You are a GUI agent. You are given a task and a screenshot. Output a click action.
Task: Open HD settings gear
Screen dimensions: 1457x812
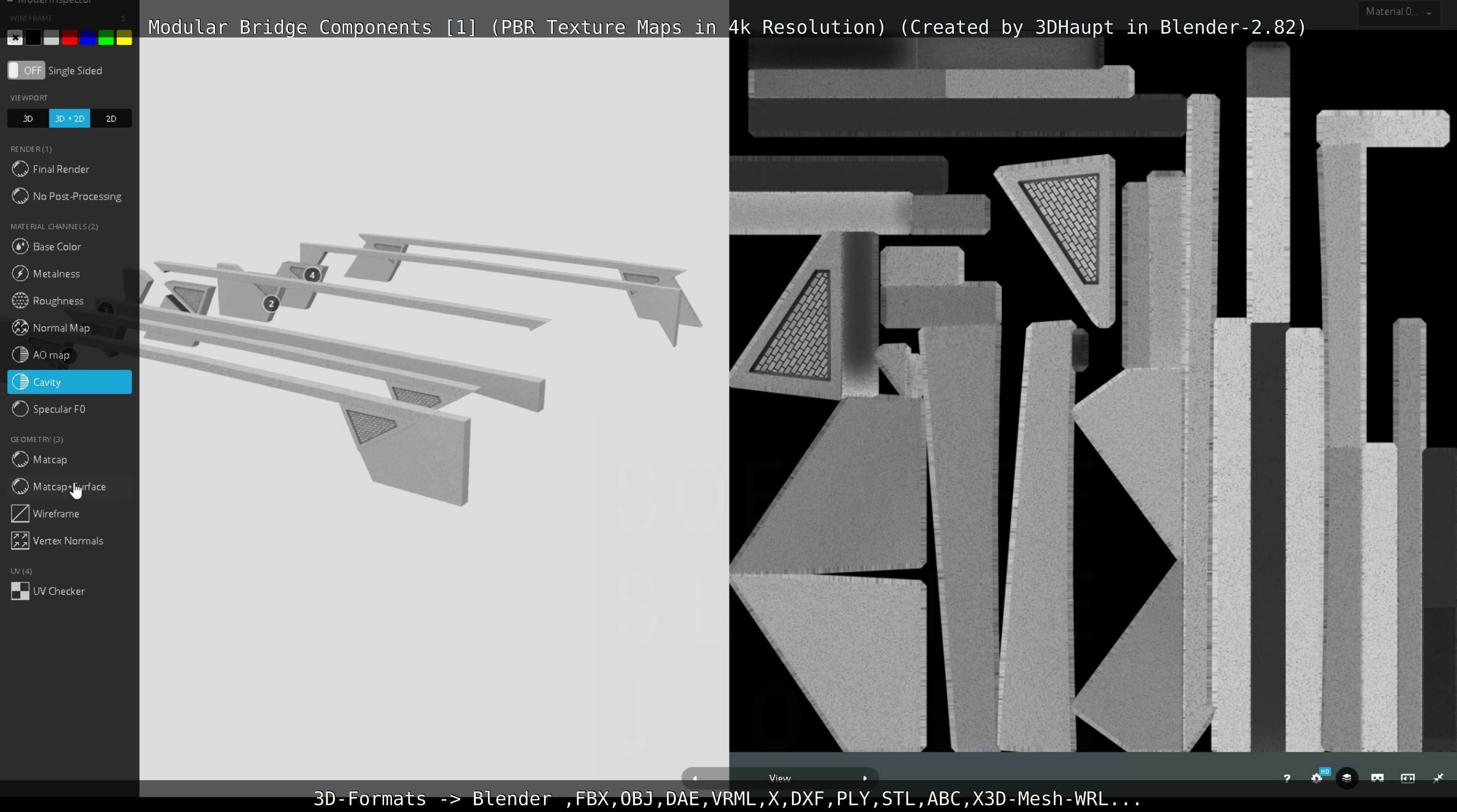[1317, 778]
